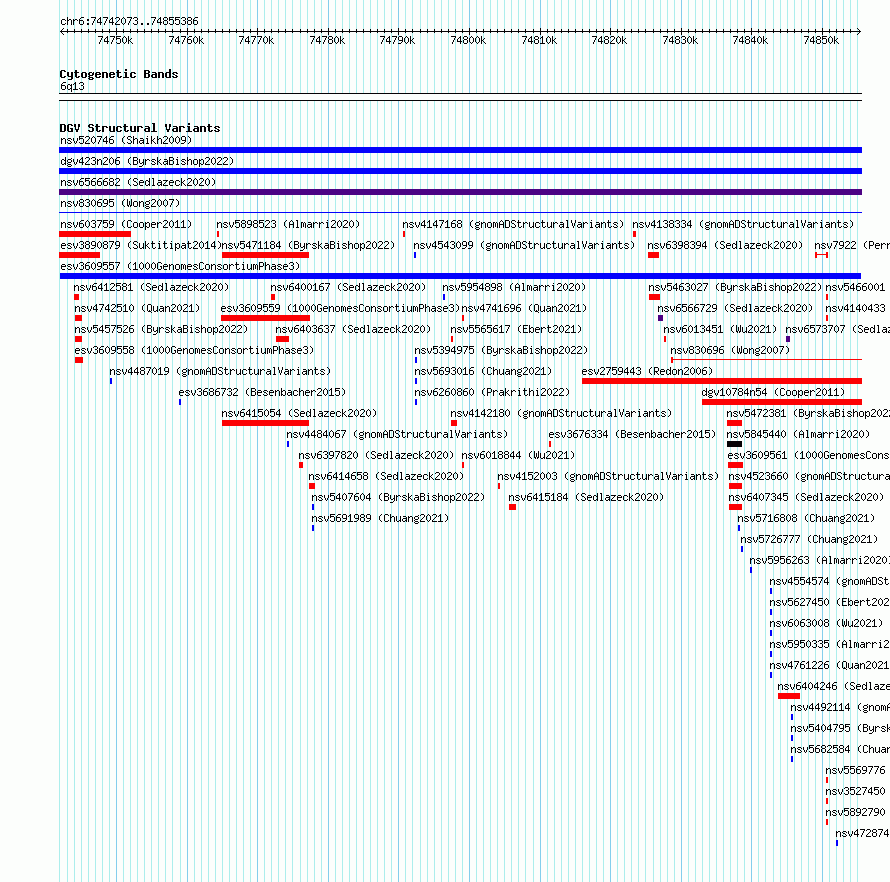
Task: Click nsv4741696 (Quan2021) label
Action: [524, 308]
